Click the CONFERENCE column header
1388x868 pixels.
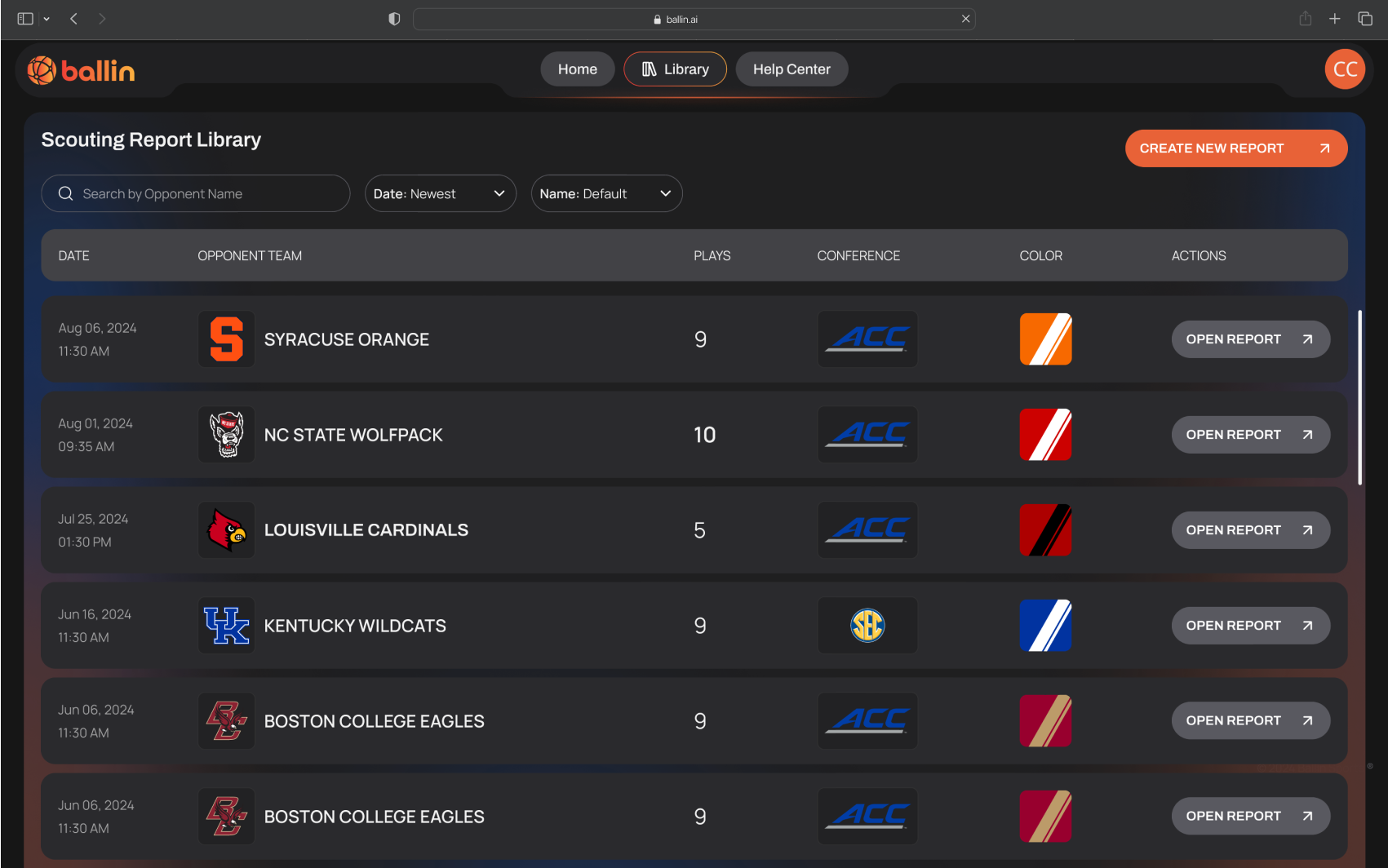[858, 255]
